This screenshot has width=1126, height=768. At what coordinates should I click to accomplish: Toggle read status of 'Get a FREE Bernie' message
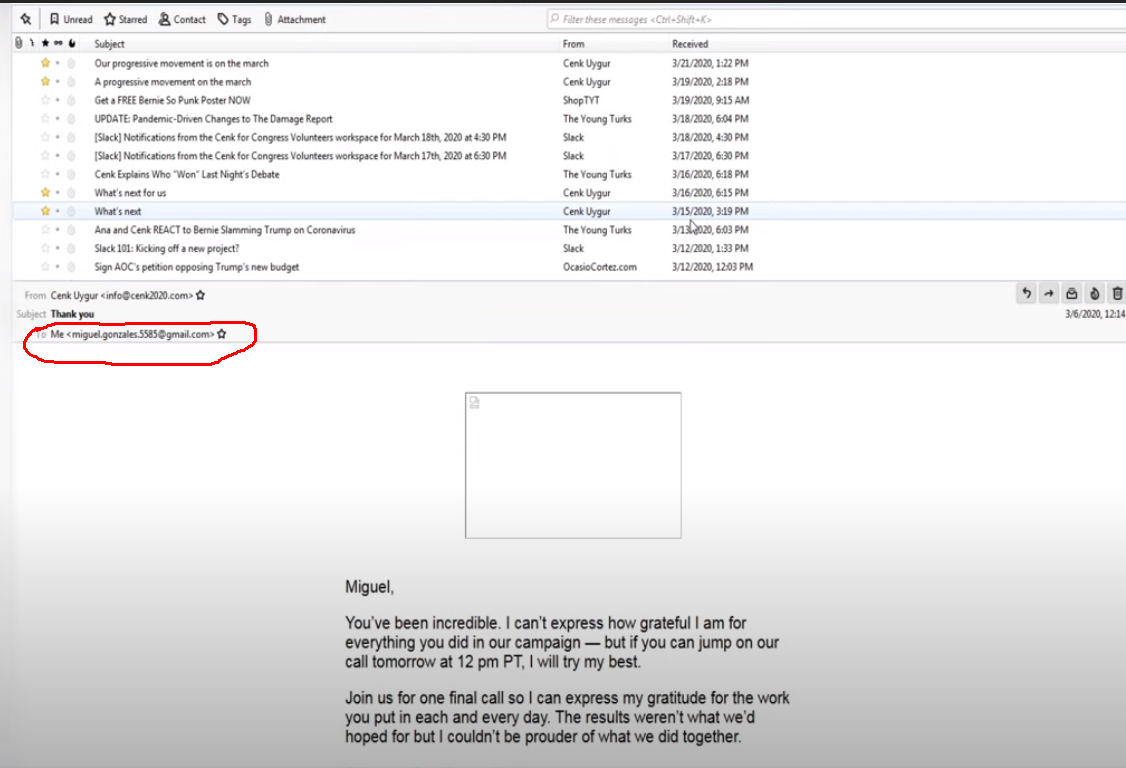pyautogui.click(x=58, y=101)
